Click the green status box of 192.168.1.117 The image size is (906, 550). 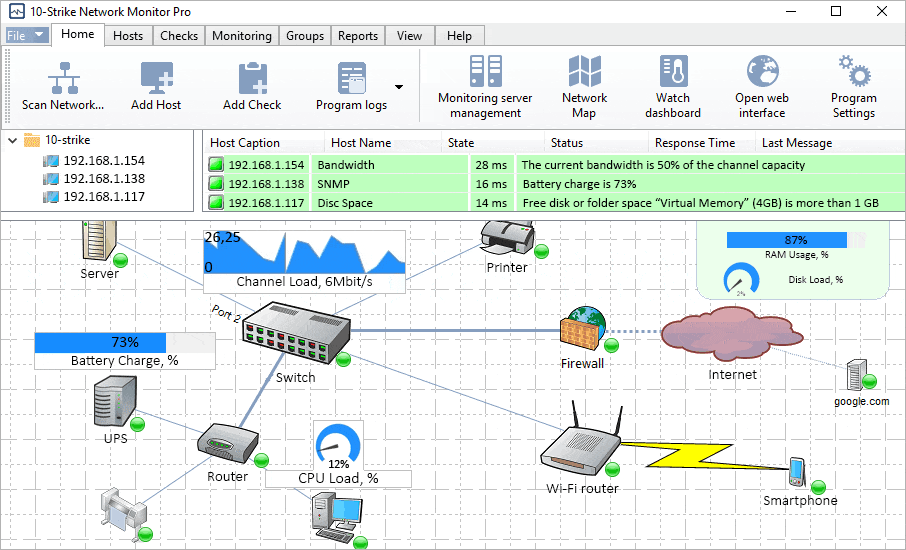coord(216,203)
